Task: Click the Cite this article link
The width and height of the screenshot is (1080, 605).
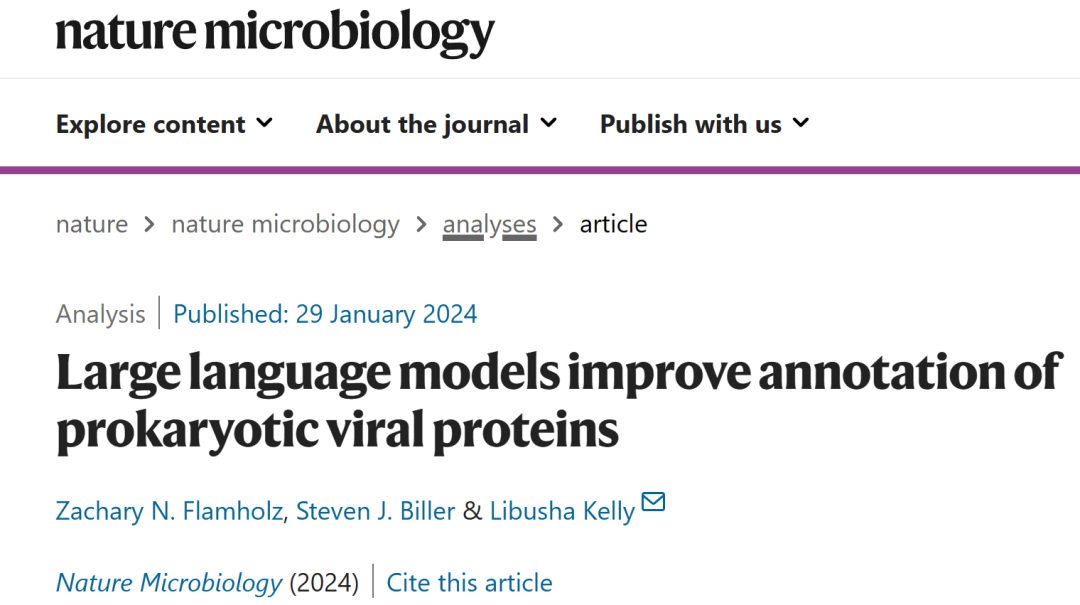Action: point(469,582)
